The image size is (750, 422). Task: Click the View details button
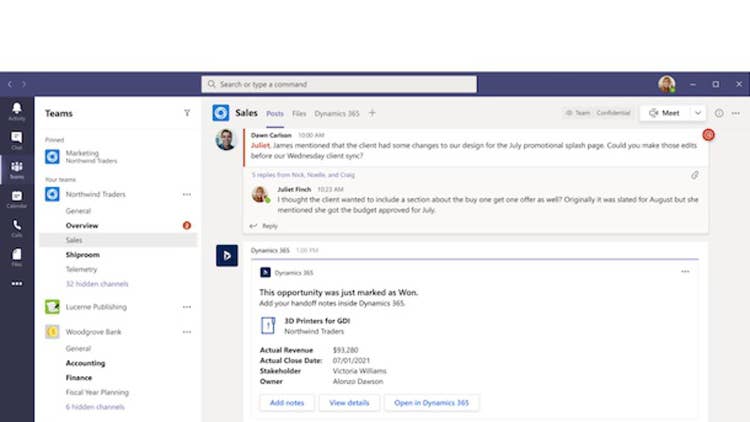349,403
